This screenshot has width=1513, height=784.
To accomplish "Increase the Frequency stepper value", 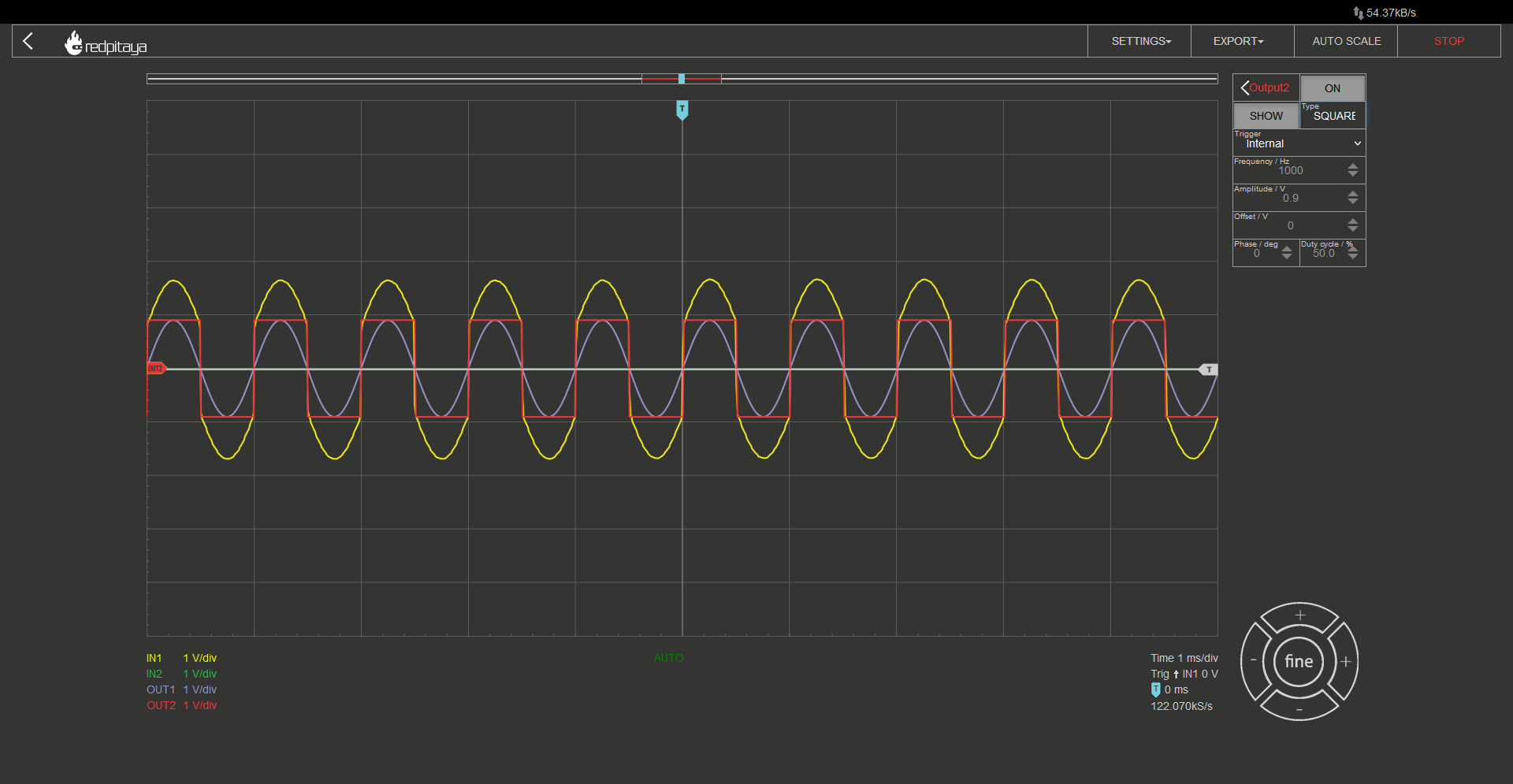I will (1353, 166).
